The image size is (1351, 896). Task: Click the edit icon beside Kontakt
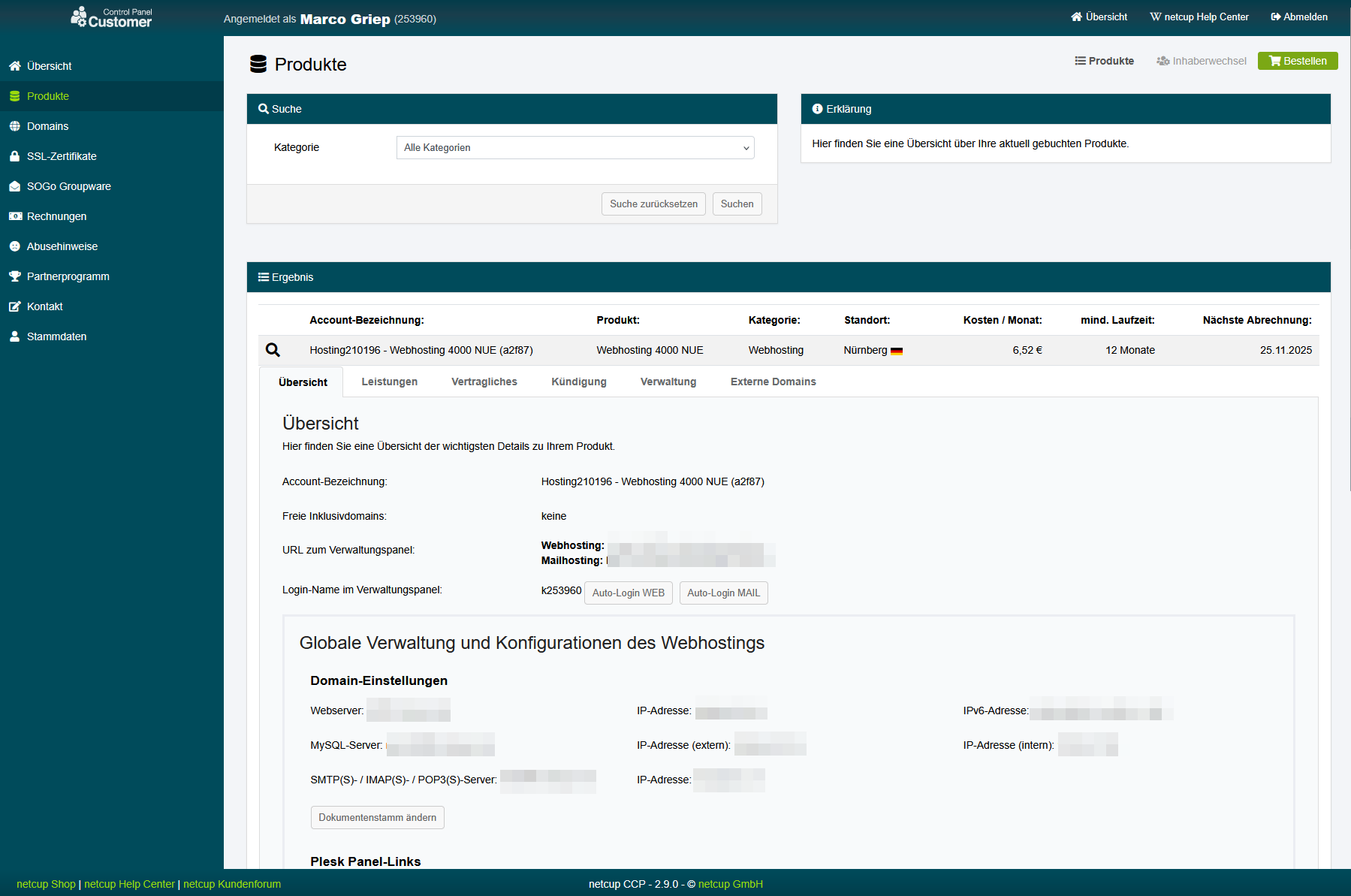tap(15, 306)
